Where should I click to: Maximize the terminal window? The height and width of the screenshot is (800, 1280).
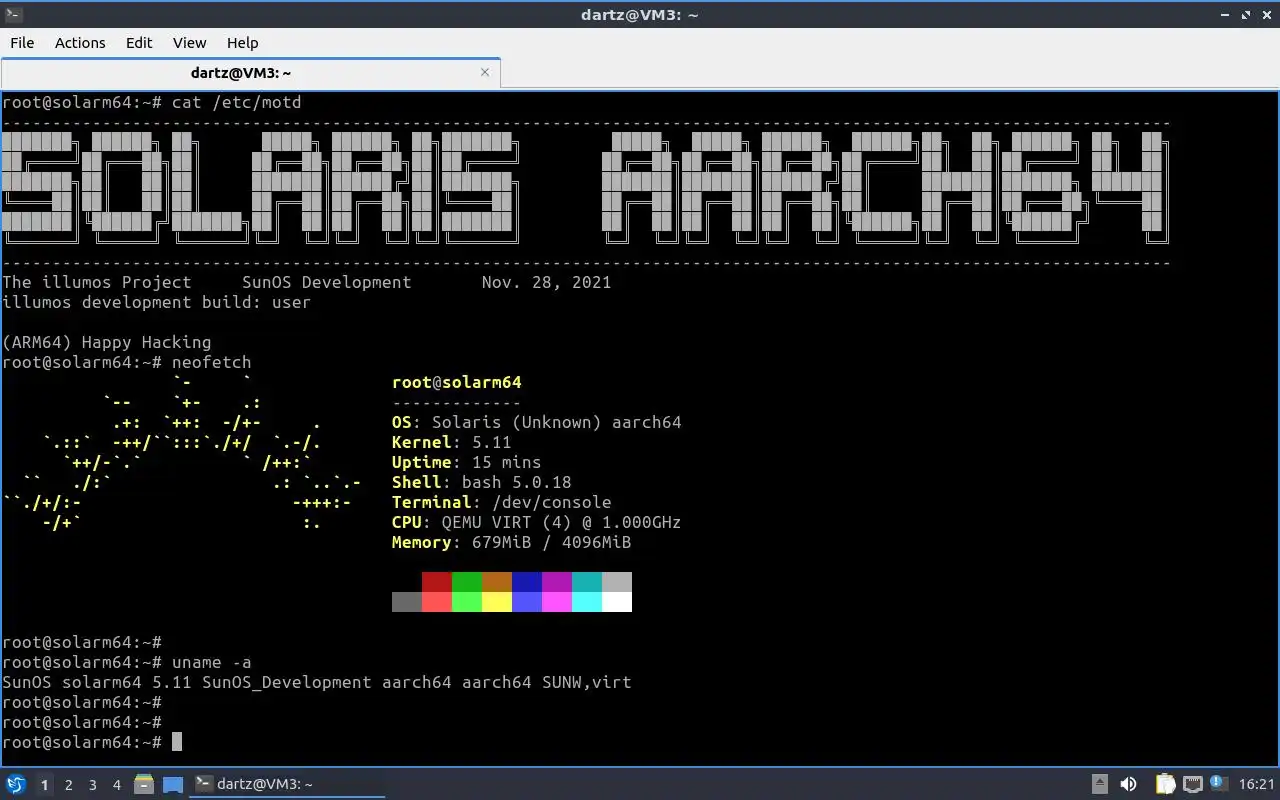click(x=1246, y=14)
